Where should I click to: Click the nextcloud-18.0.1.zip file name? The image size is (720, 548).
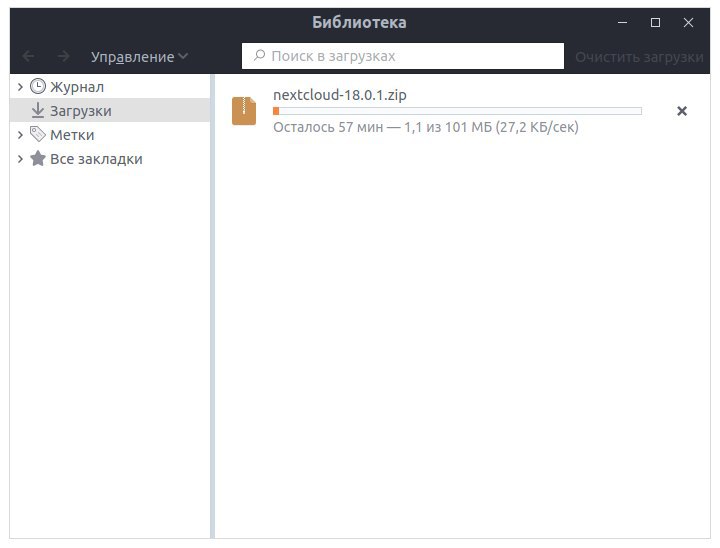point(340,95)
